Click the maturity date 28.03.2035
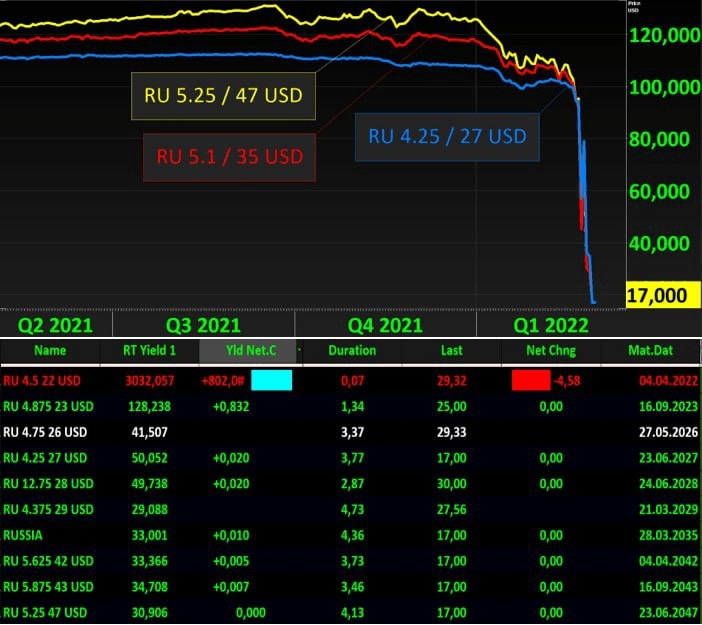 (668, 535)
